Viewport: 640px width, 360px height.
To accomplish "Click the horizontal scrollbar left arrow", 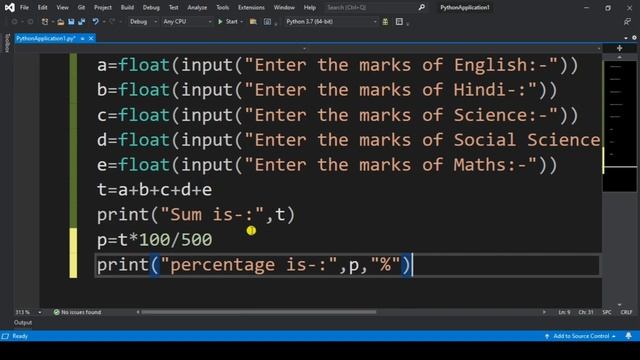I will [x=138, y=312].
